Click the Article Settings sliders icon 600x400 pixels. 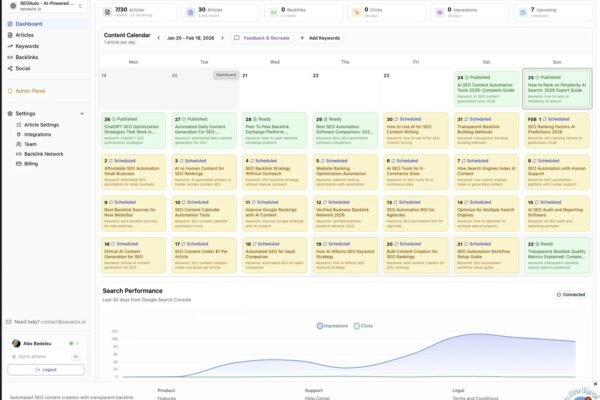(x=19, y=125)
